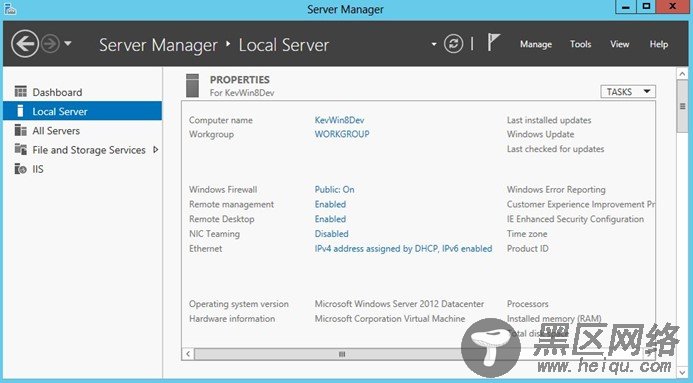The image size is (693, 383).
Task: Click the Local Server icon
Action: [x=20, y=111]
